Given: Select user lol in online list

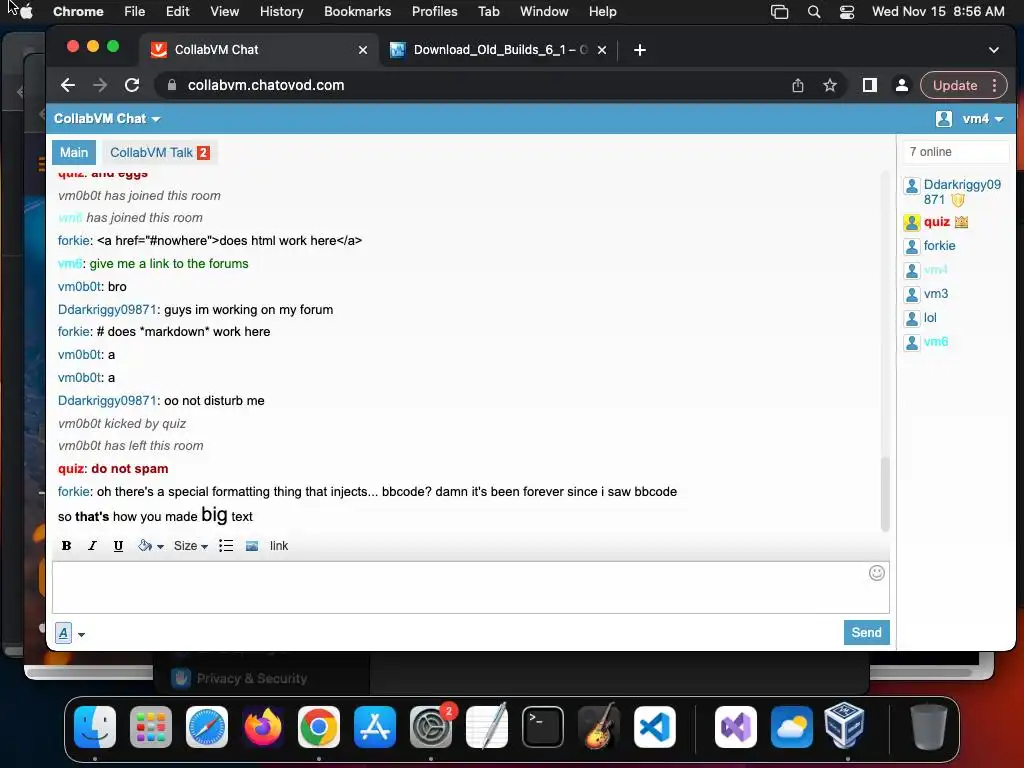Looking at the screenshot, I should [930, 318].
